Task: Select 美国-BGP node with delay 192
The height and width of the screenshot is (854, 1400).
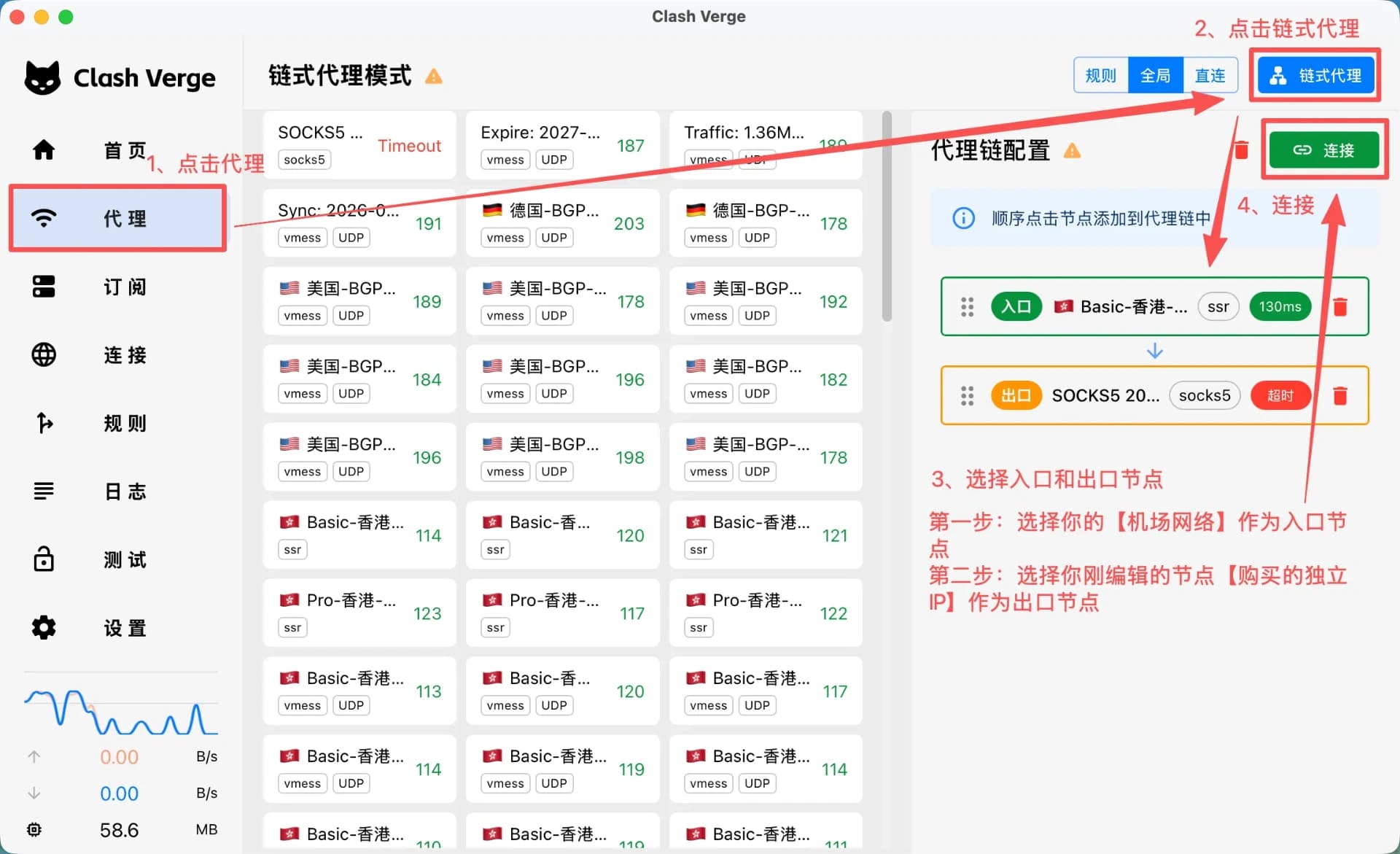Action: tap(766, 301)
